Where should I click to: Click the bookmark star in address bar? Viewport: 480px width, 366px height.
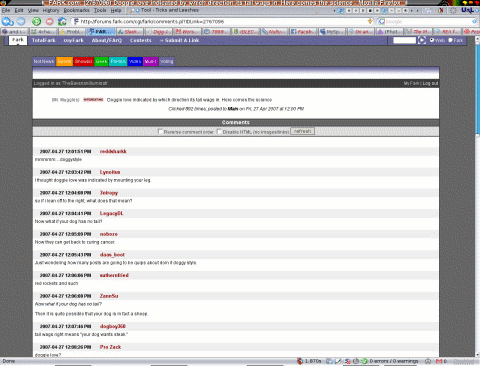tap(370, 21)
